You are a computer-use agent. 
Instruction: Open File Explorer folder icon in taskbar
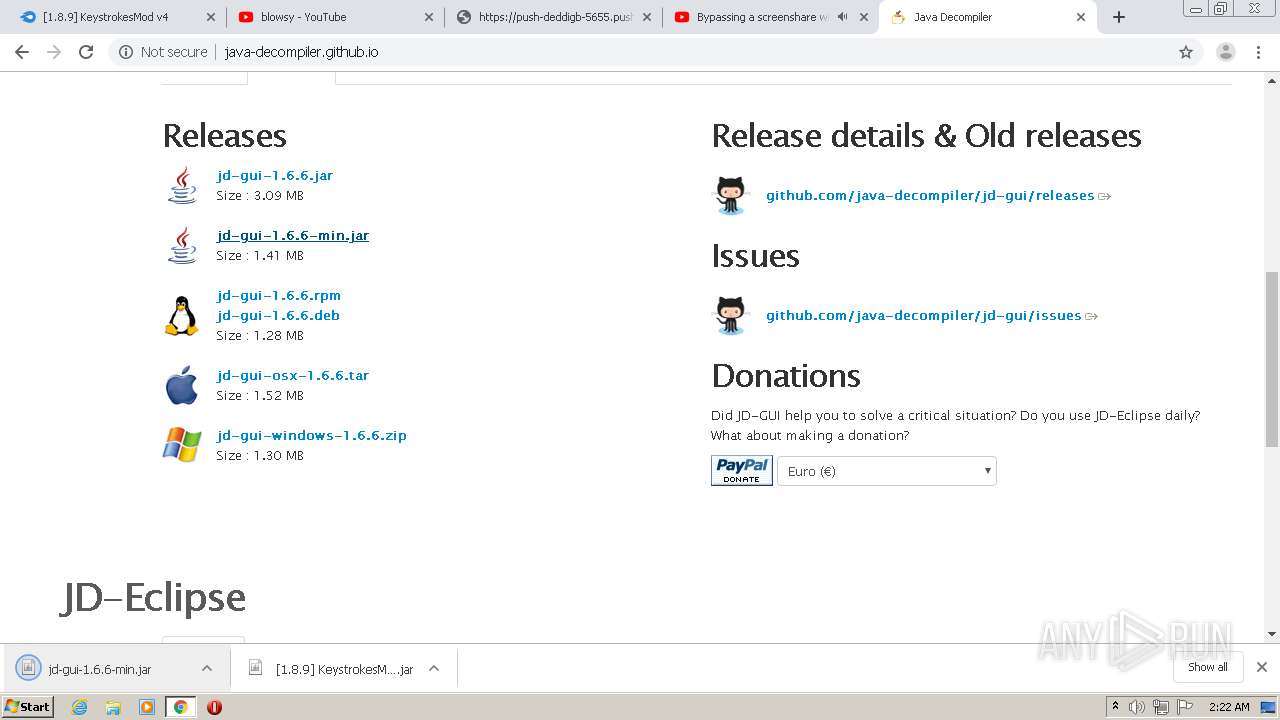pyautogui.click(x=113, y=707)
